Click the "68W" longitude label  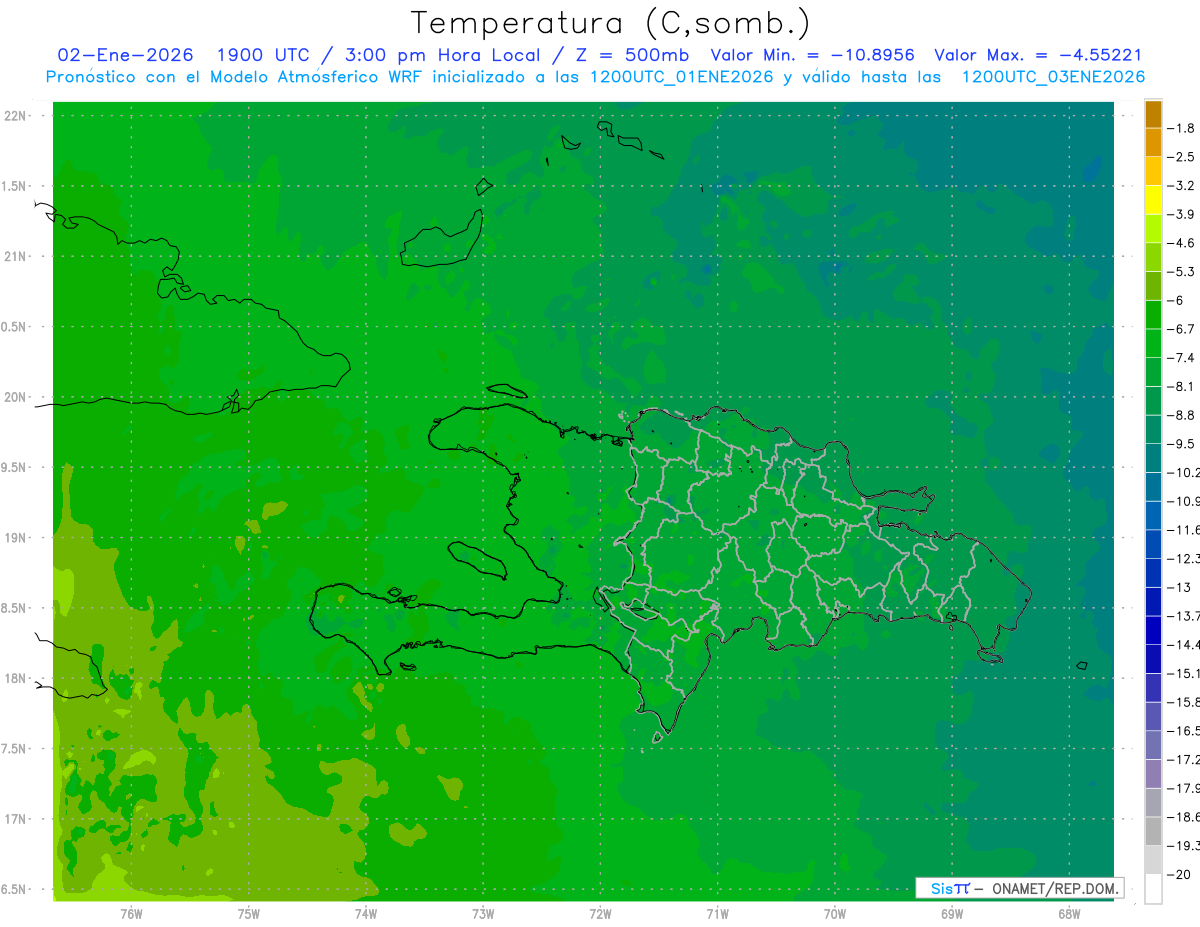[x=1069, y=914]
